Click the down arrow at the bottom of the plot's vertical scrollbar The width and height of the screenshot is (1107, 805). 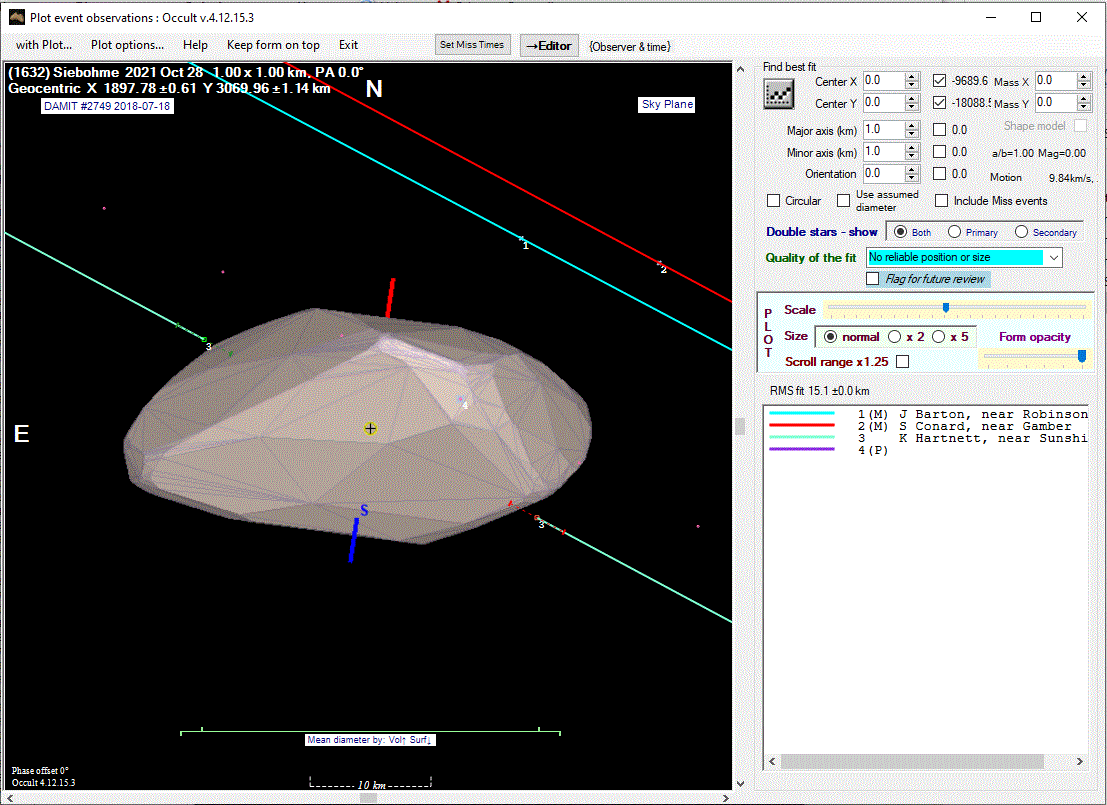coord(741,783)
